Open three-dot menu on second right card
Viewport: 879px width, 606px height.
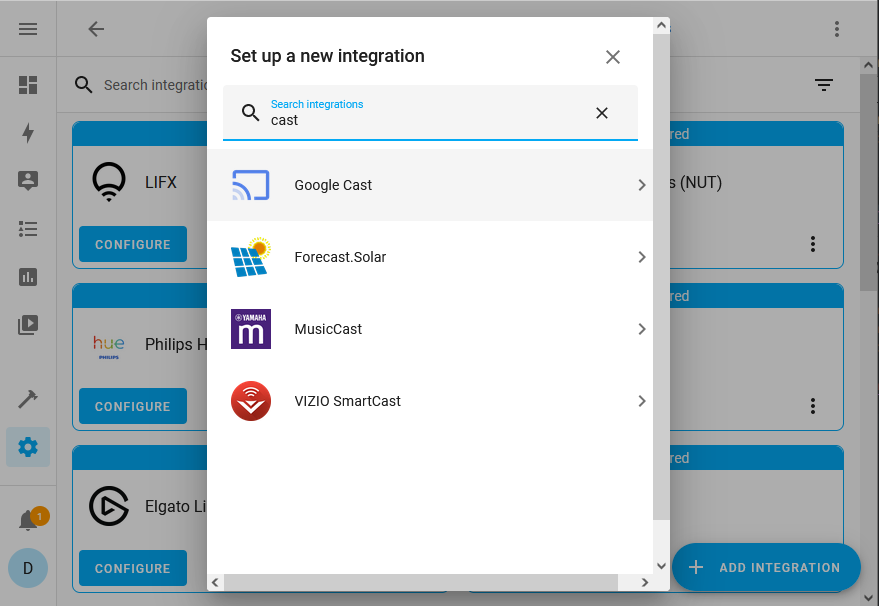(x=812, y=406)
